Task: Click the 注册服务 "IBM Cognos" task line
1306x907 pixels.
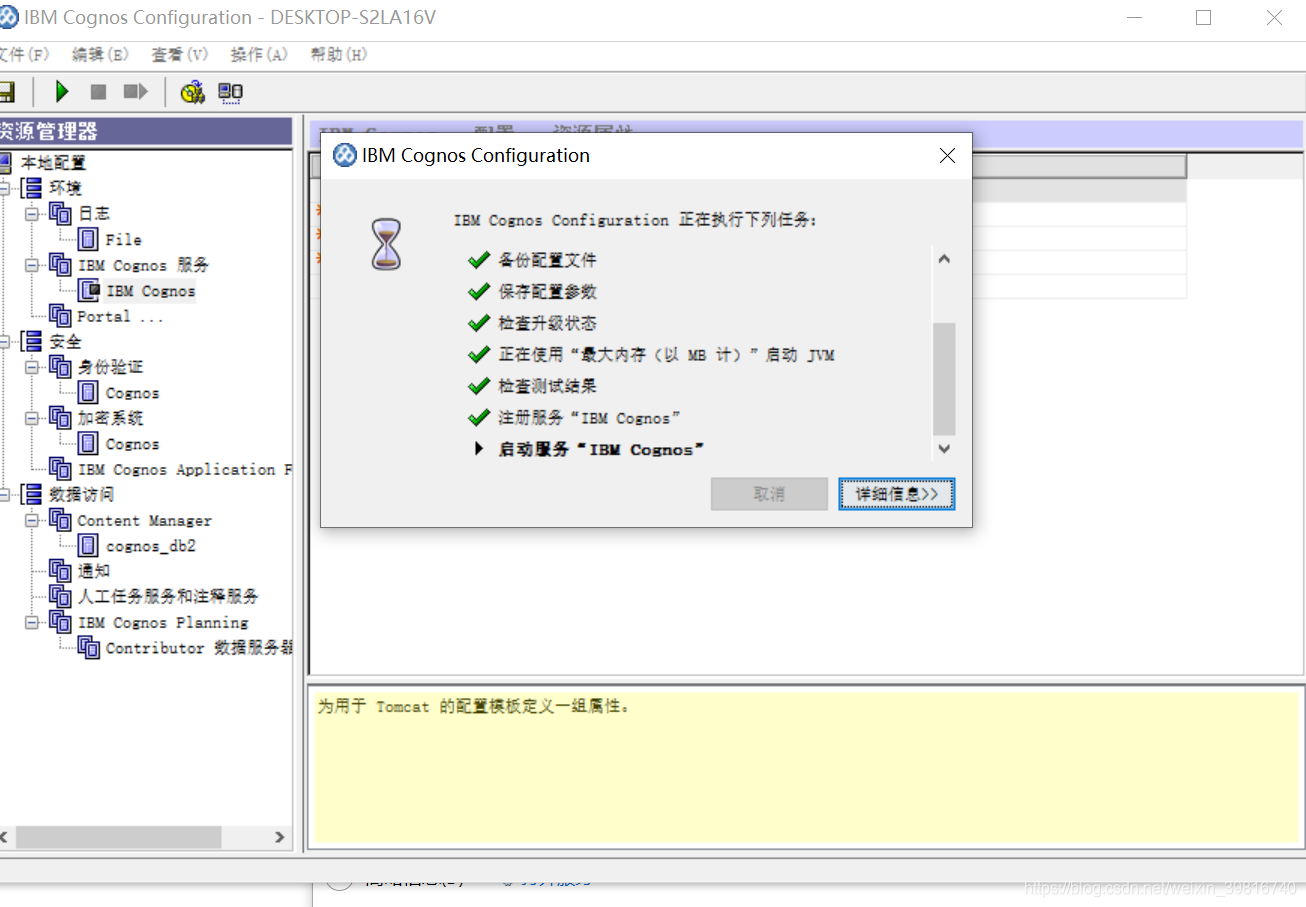Action: 590,418
